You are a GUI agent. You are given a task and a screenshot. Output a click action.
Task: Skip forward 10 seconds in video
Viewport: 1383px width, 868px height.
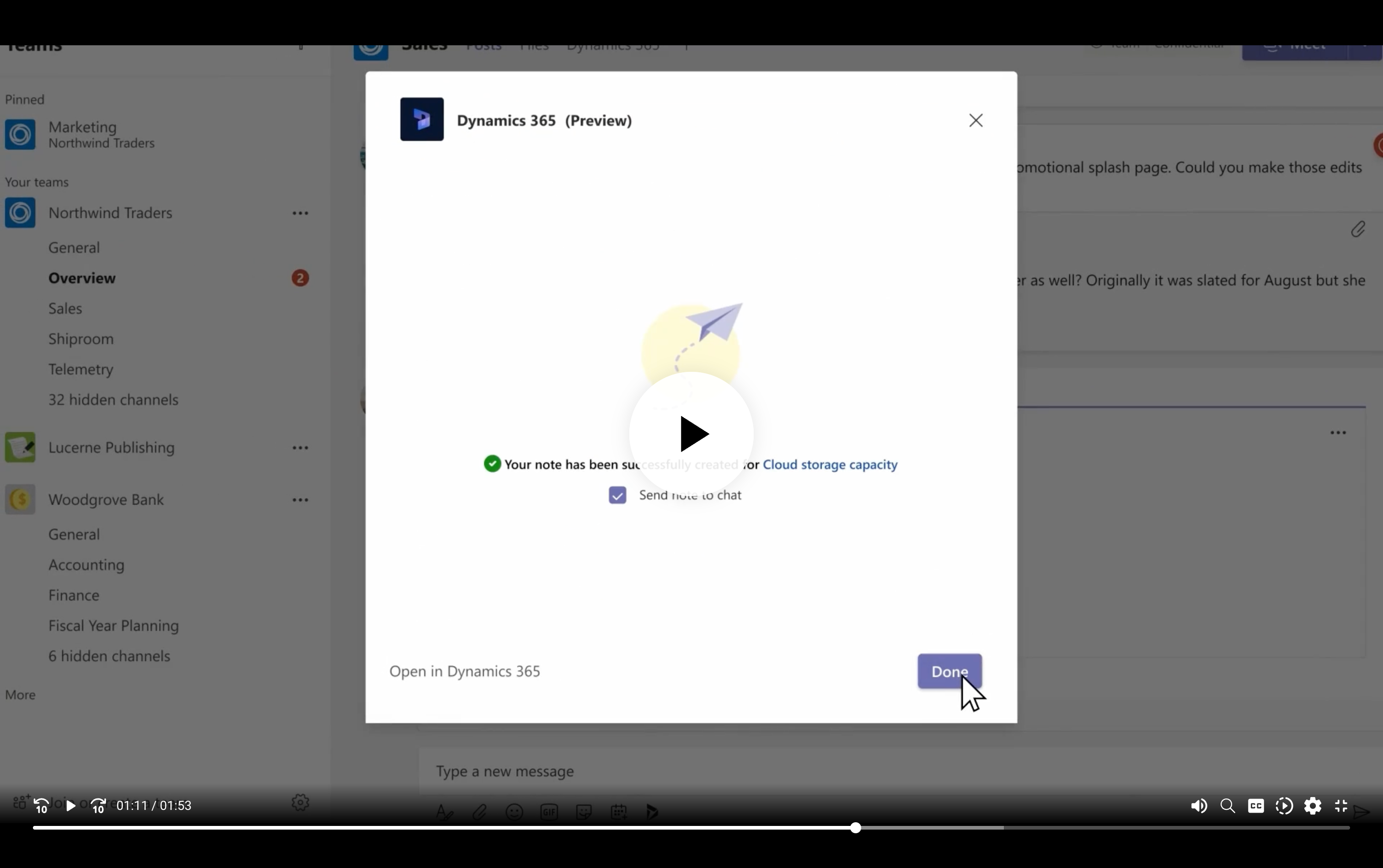(x=98, y=806)
